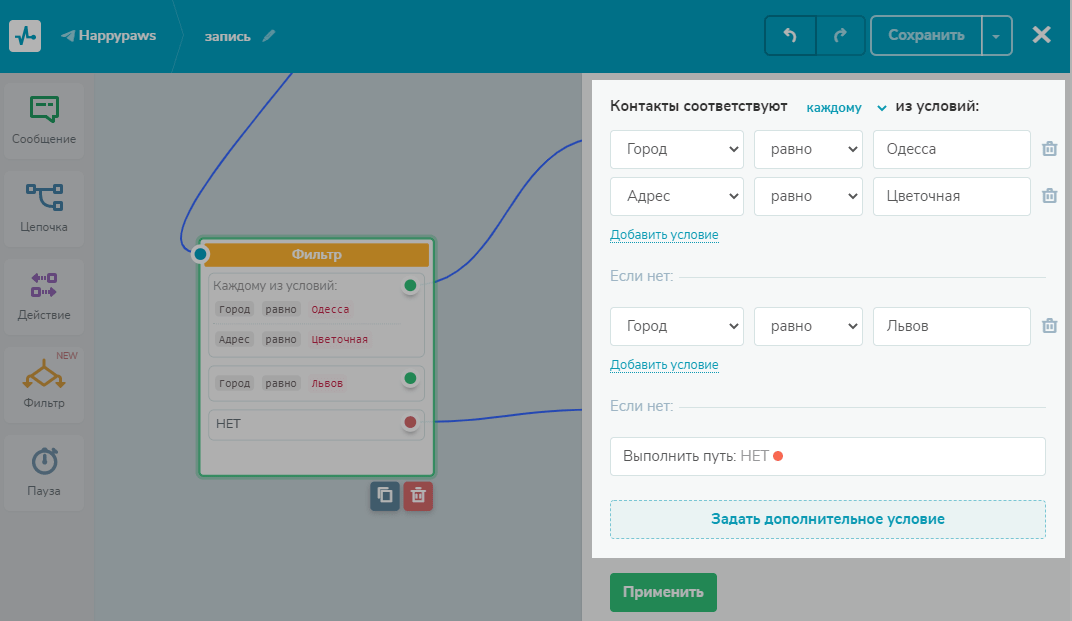Add a Фильтр element from sidebar
1072x621 pixels.
(44, 385)
